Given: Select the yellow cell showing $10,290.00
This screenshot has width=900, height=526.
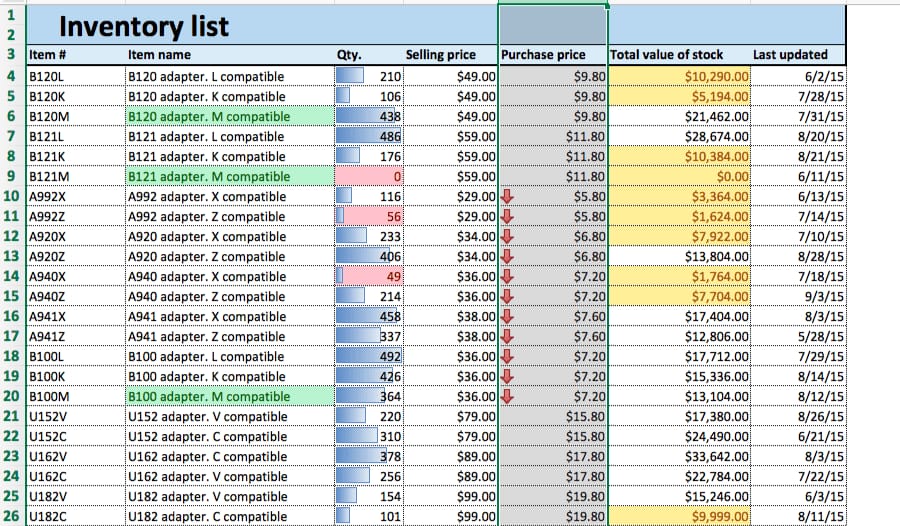Looking at the screenshot, I should coord(679,77).
